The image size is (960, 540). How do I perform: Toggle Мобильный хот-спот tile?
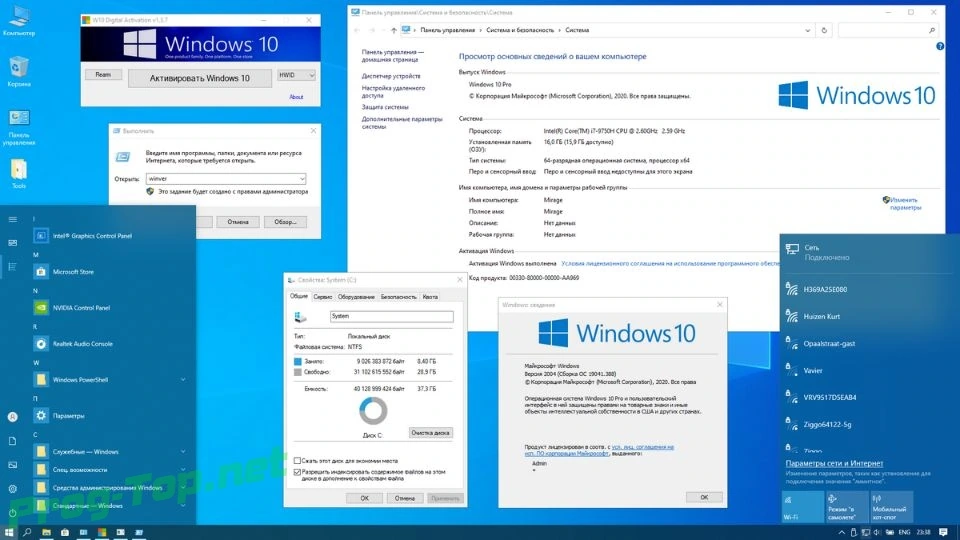[891, 508]
